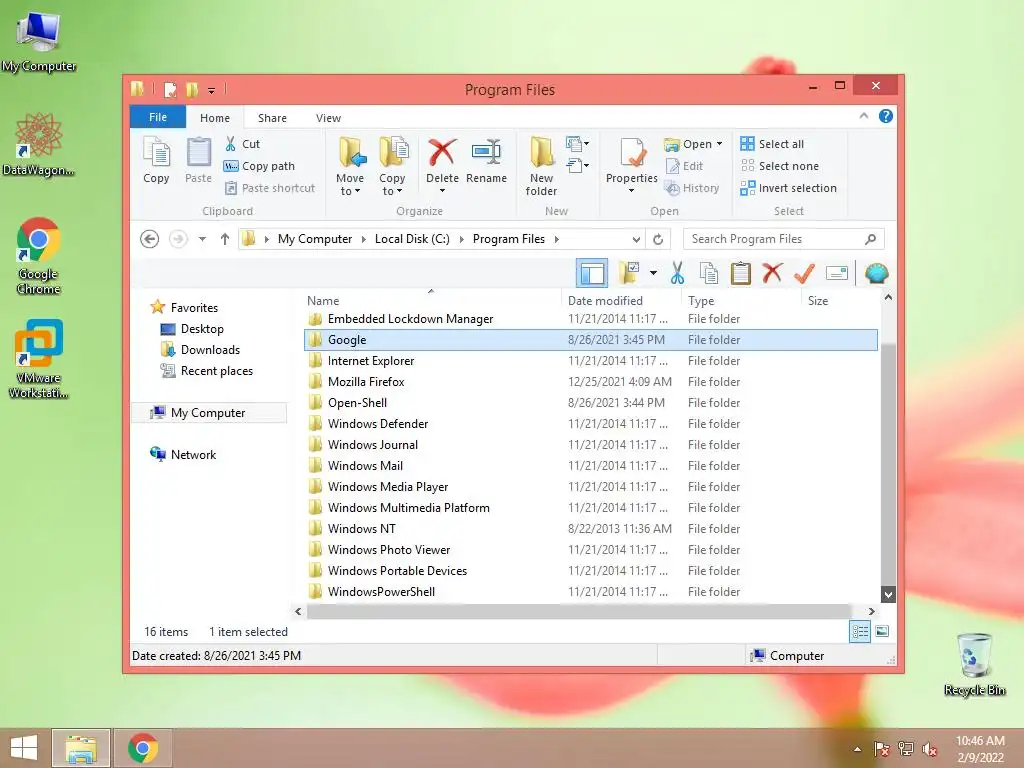Viewport: 1024px width, 768px height.
Task: Select Recent places in the navigation pane
Action: [x=216, y=371]
